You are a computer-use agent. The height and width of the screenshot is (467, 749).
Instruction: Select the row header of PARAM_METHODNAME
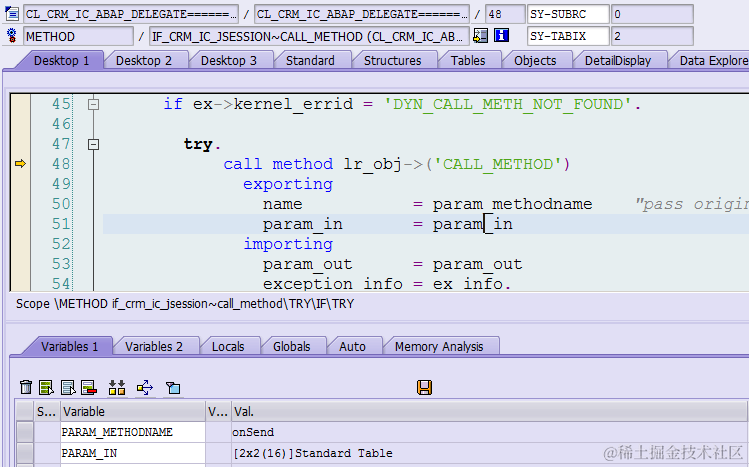(x=25, y=432)
